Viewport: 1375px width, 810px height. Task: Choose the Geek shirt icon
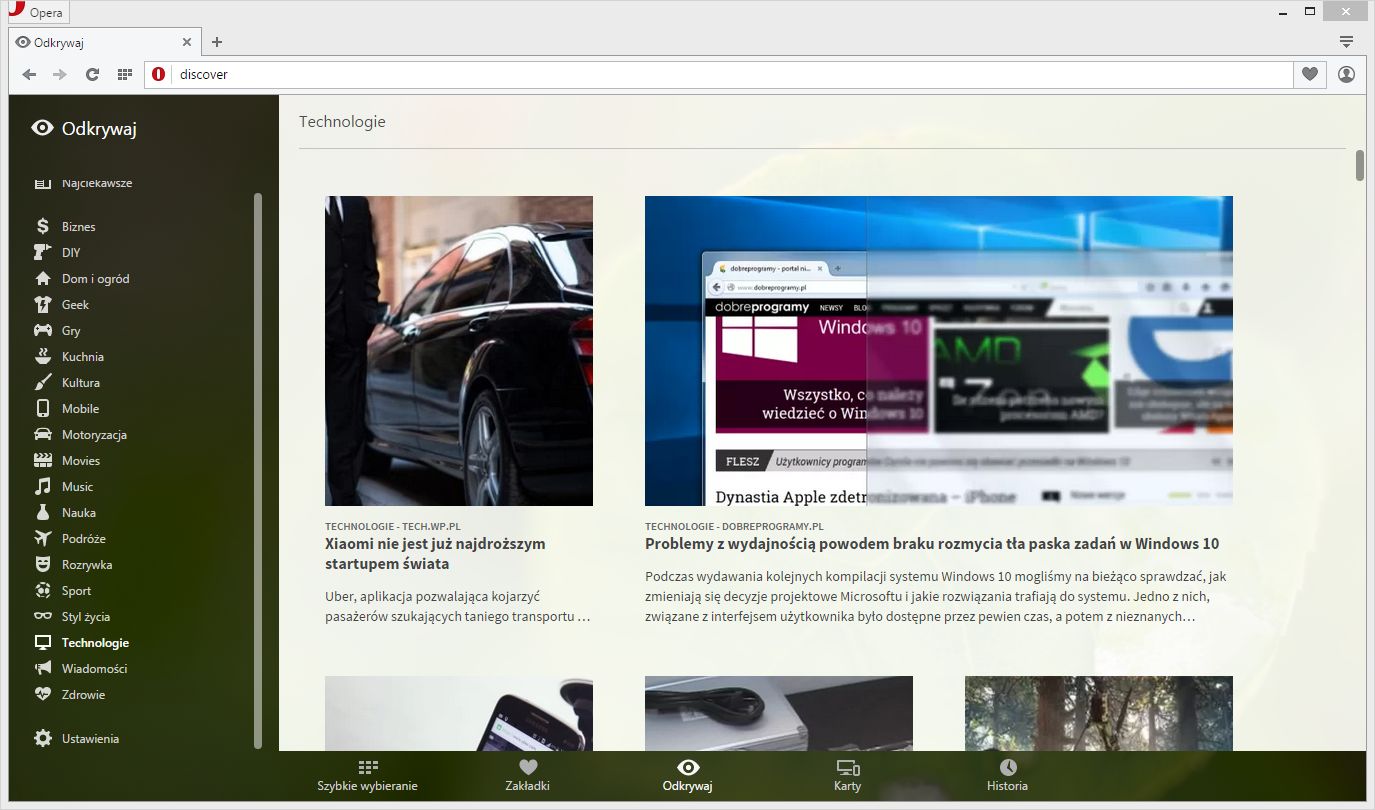click(x=42, y=305)
